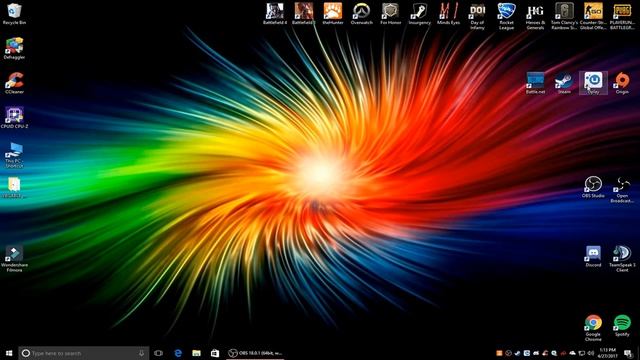Select the Google Chrome shortcut
The image size is (640, 360).
[x=593, y=328]
